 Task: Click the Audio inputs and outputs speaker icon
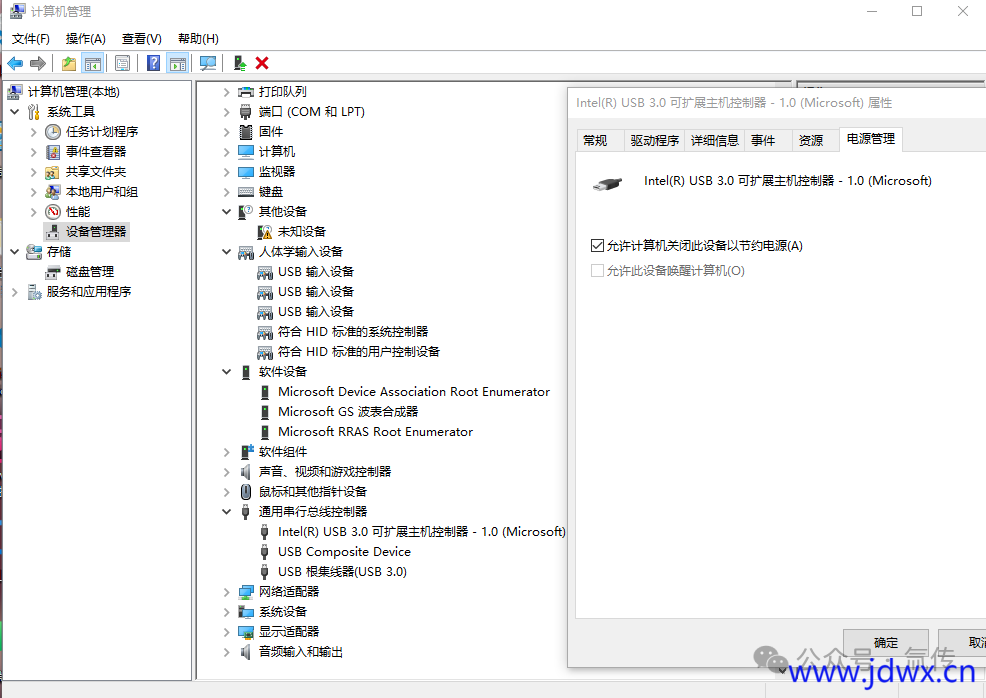[x=246, y=652]
